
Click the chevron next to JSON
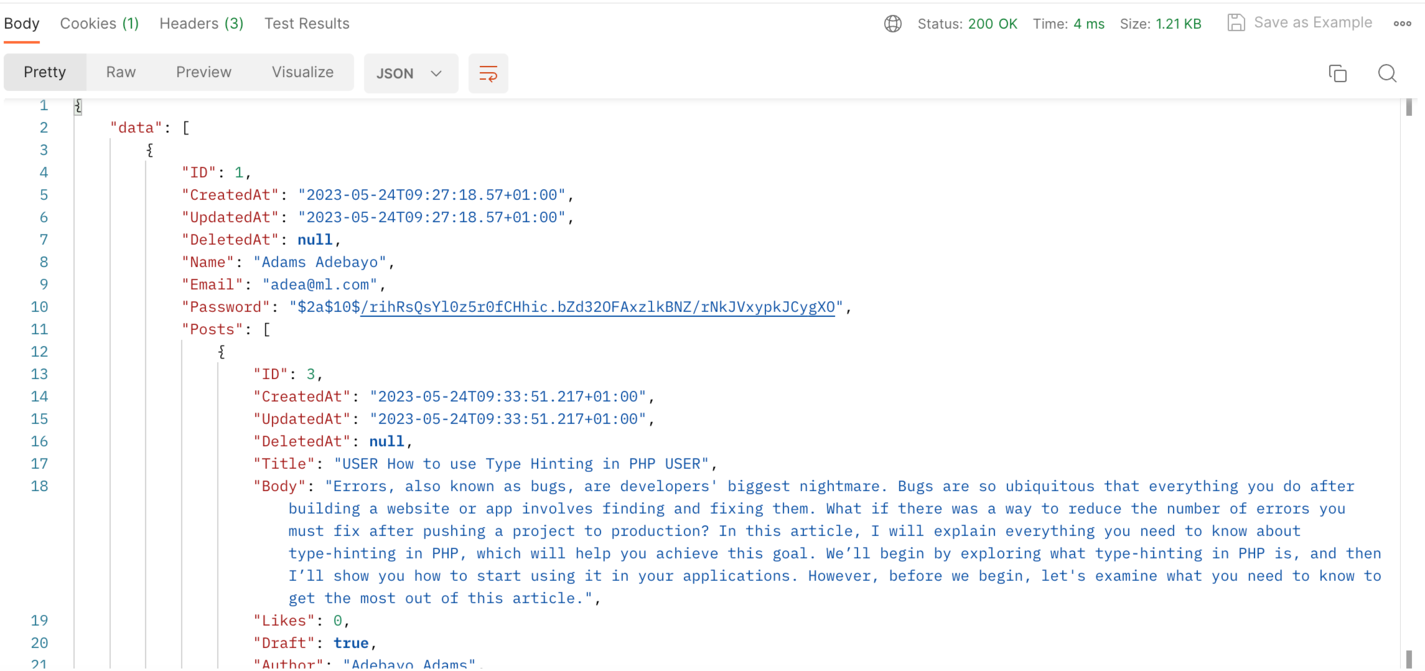coord(436,74)
